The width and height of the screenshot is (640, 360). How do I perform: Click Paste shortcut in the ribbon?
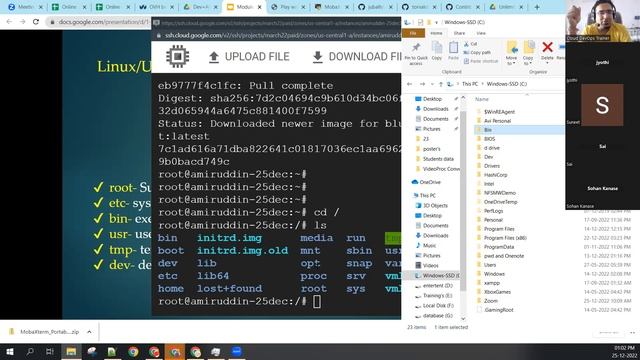[x=481, y=61]
